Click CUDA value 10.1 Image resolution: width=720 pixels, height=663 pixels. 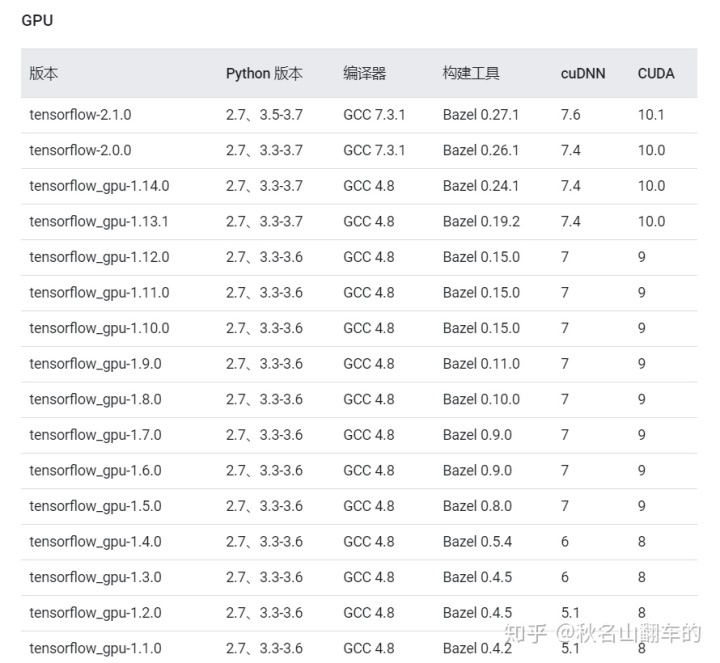tap(651, 114)
